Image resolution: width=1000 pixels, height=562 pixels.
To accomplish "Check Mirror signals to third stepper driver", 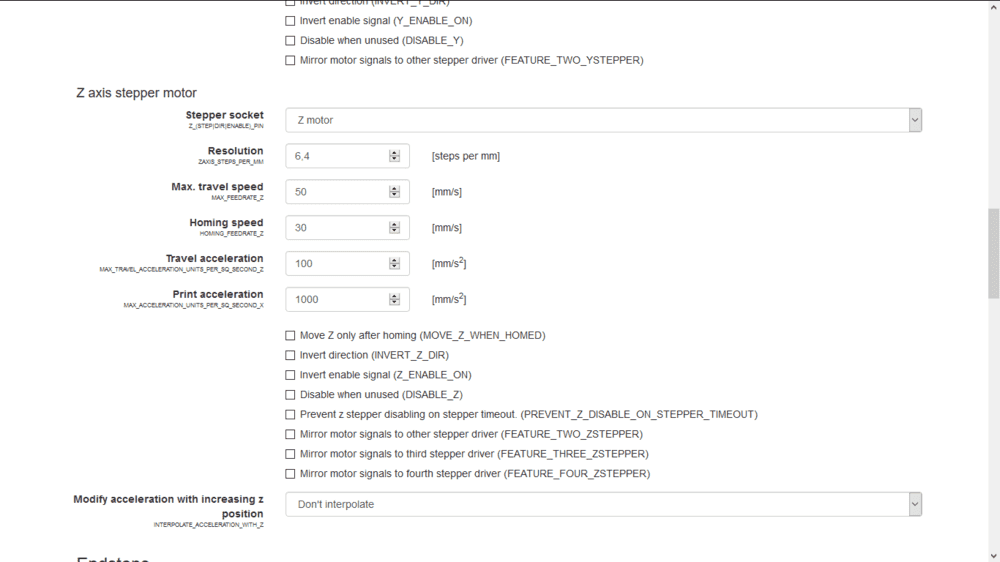I will (291, 454).
